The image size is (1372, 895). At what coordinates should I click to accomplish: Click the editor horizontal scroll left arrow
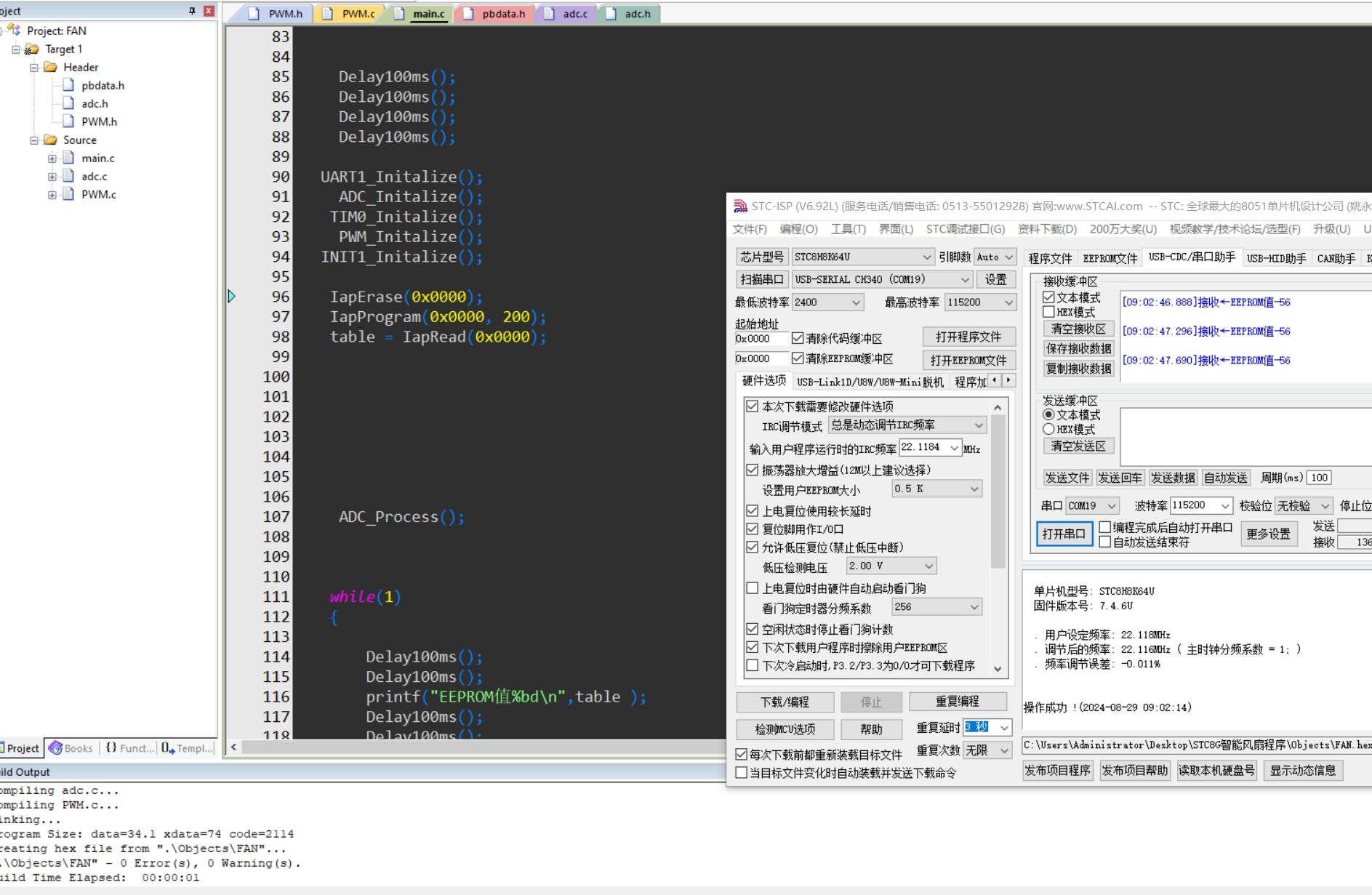coord(233,747)
